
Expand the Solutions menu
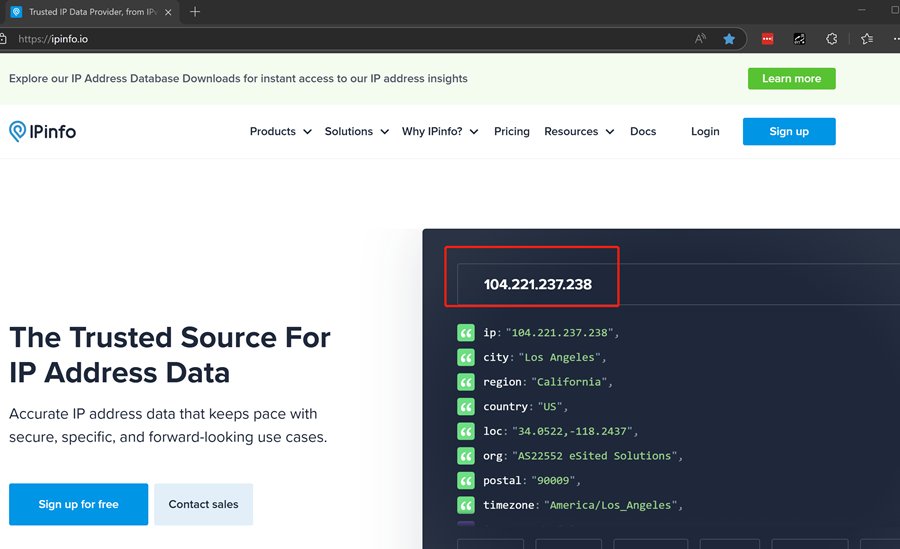point(356,132)
